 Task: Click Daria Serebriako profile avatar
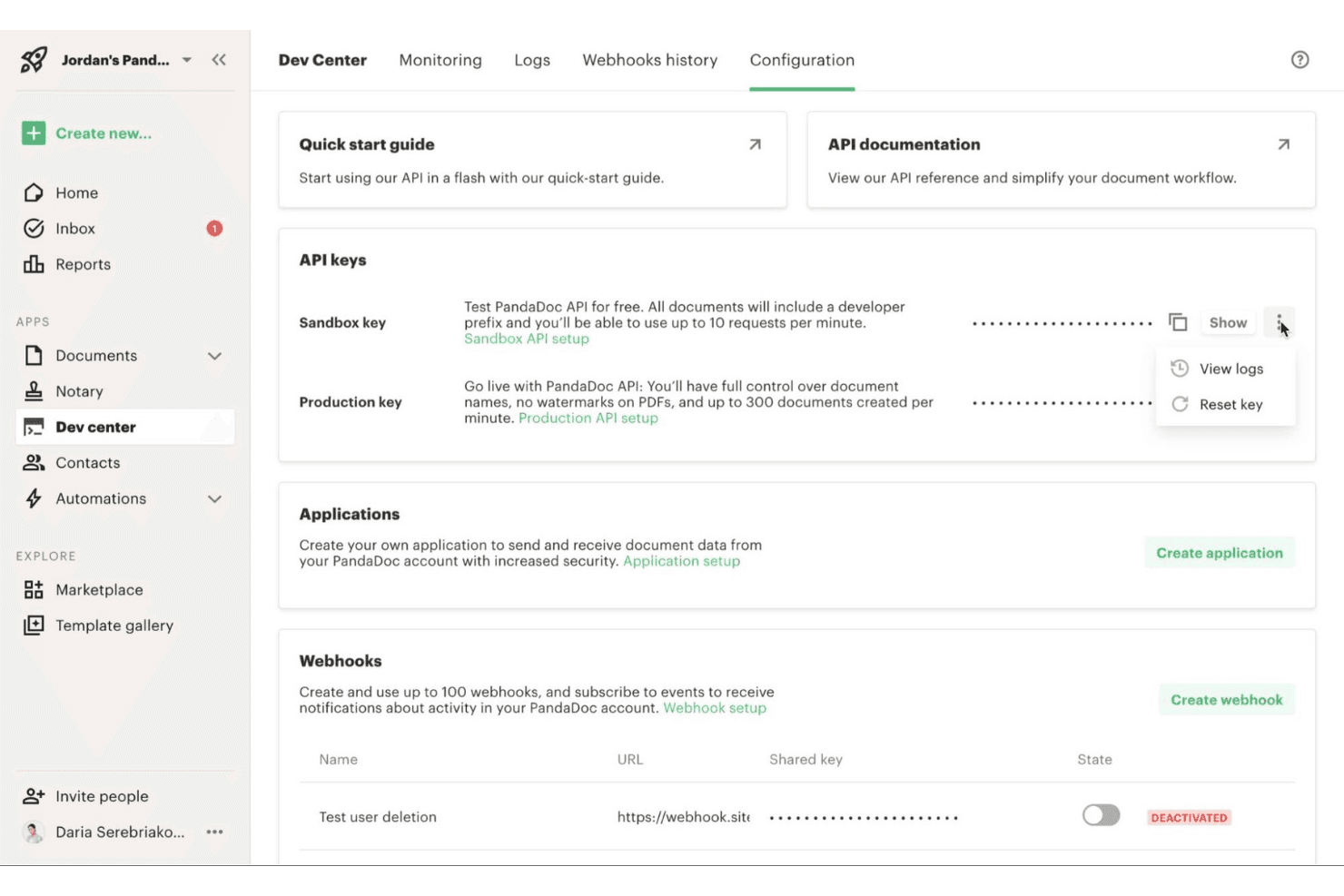click(x=34, y=832)
